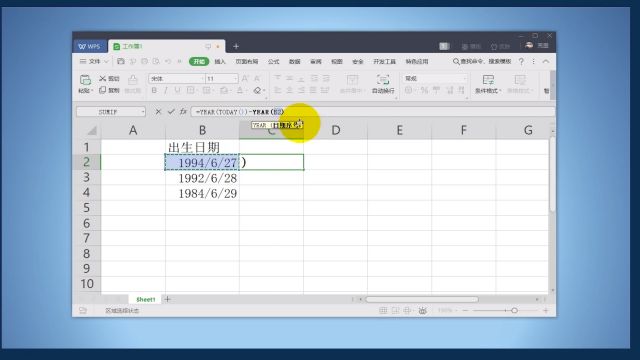Toggle Bold formatting
This screenshot has height=360, width=640.
click(x=154, y=90)
